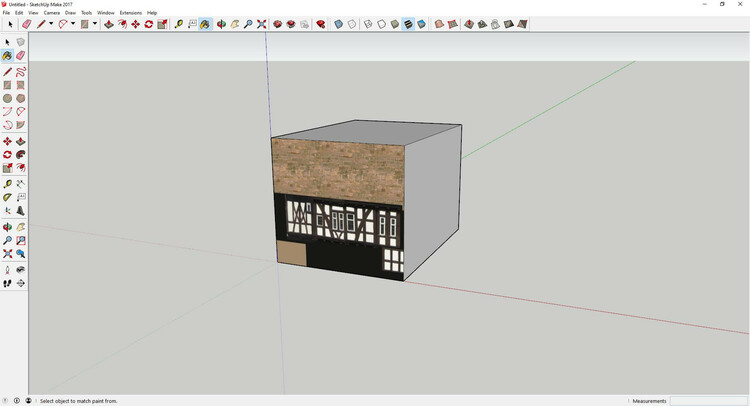Click the active Shaded With Textures style

(x=408, y=24)
